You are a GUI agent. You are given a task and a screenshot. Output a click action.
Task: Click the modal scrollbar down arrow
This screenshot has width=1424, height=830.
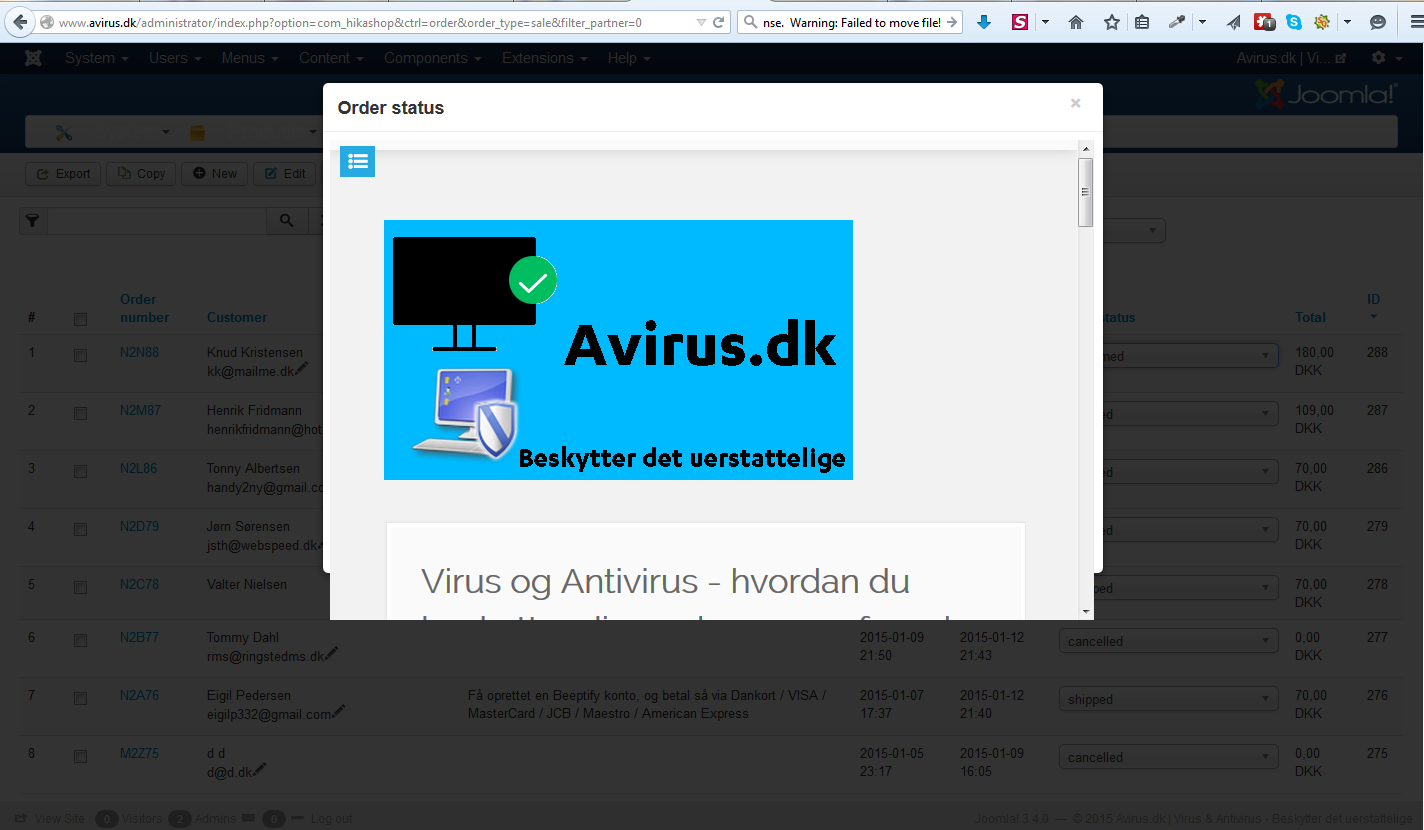pyautogui.click(x=1085, y=611)
